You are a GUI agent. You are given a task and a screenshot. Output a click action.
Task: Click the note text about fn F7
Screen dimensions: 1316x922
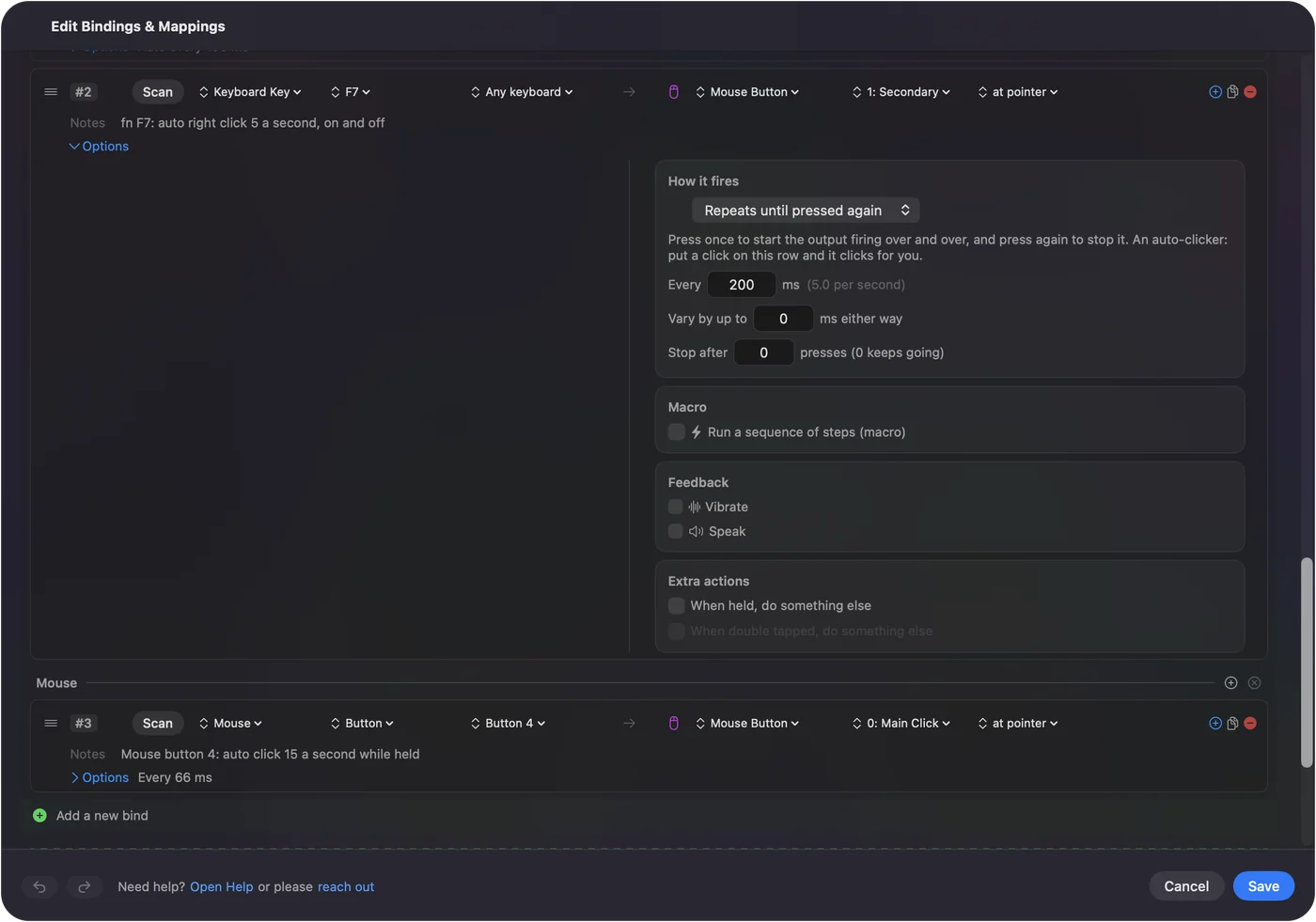click(x=253, y=123)
